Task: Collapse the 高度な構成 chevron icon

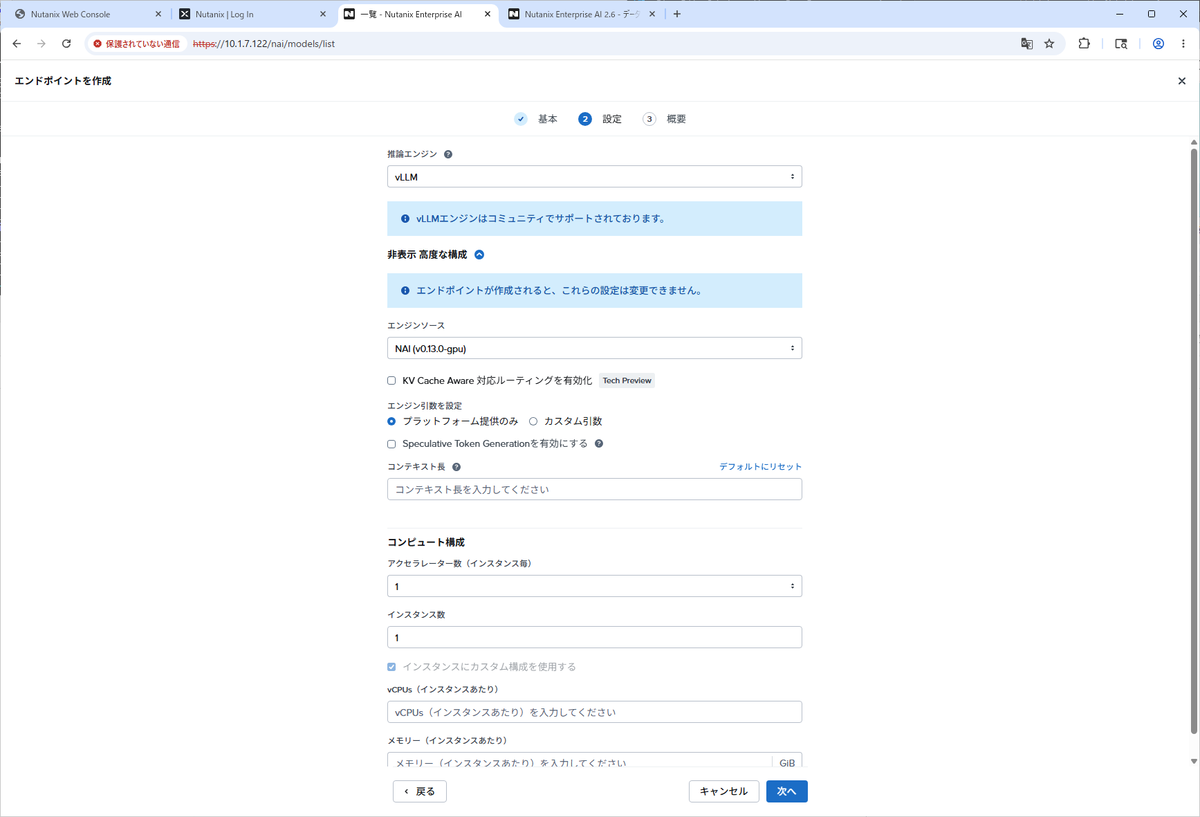Action: click(x=479, y=255)
